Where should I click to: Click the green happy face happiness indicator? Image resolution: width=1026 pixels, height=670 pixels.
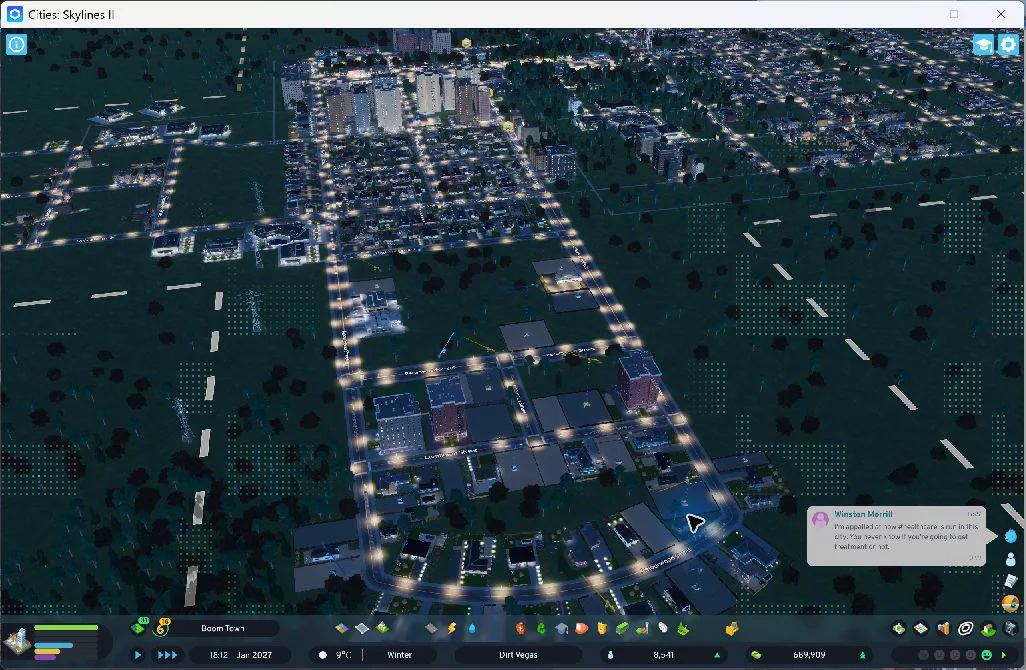(986, 655)
